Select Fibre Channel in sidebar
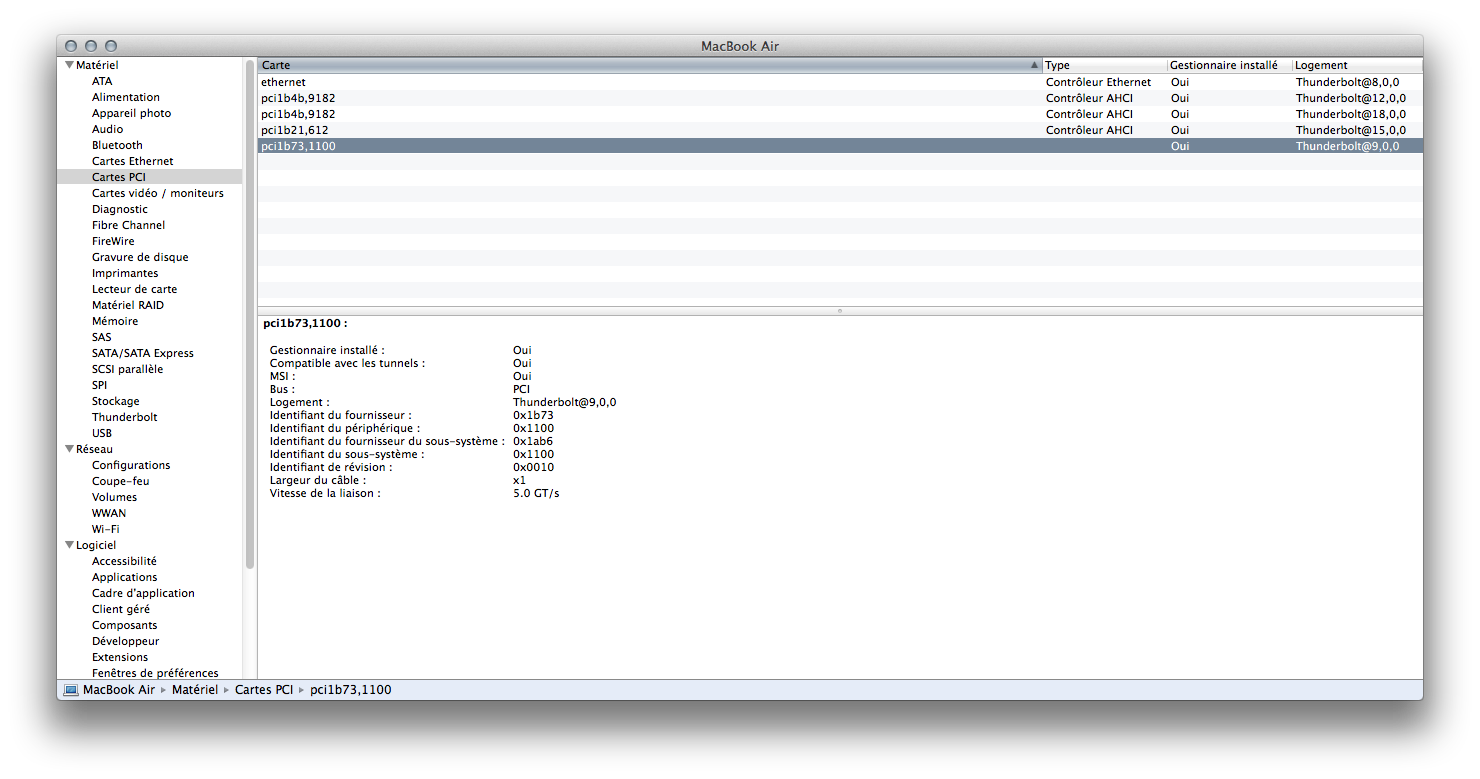Screen dimensions: 1480x779 [x=128, y=225]
